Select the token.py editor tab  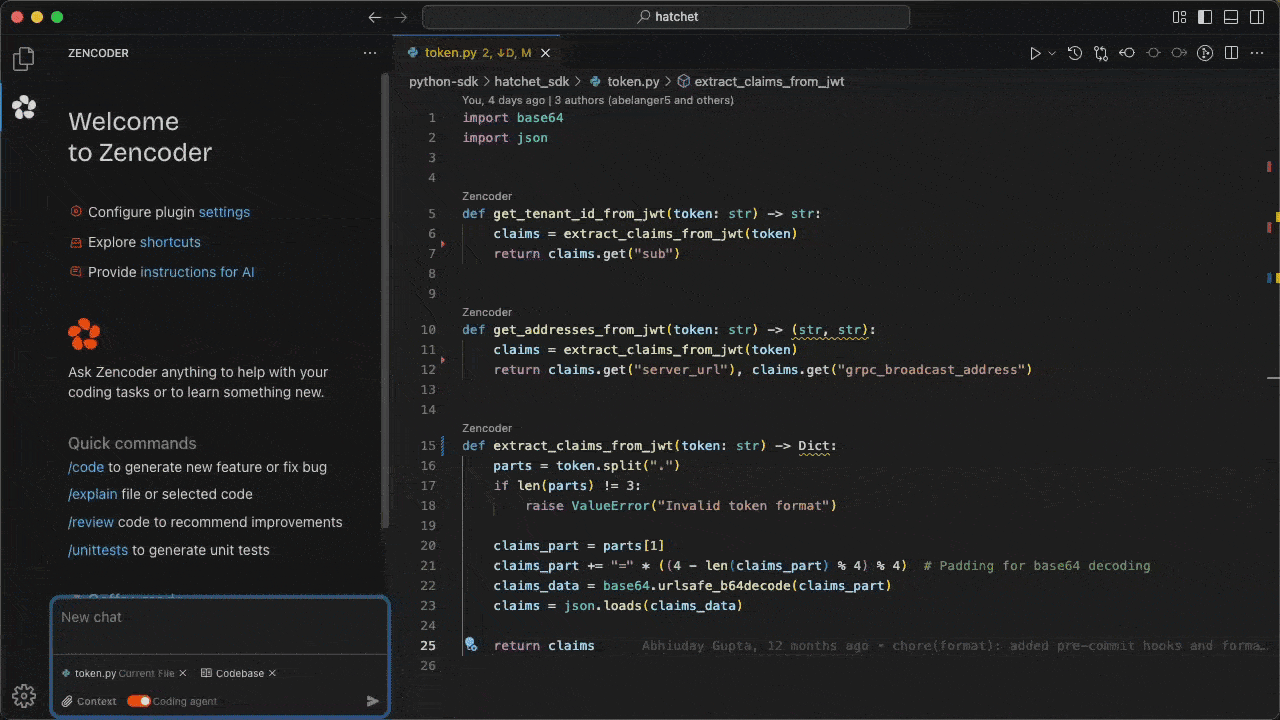coord(477,53)
